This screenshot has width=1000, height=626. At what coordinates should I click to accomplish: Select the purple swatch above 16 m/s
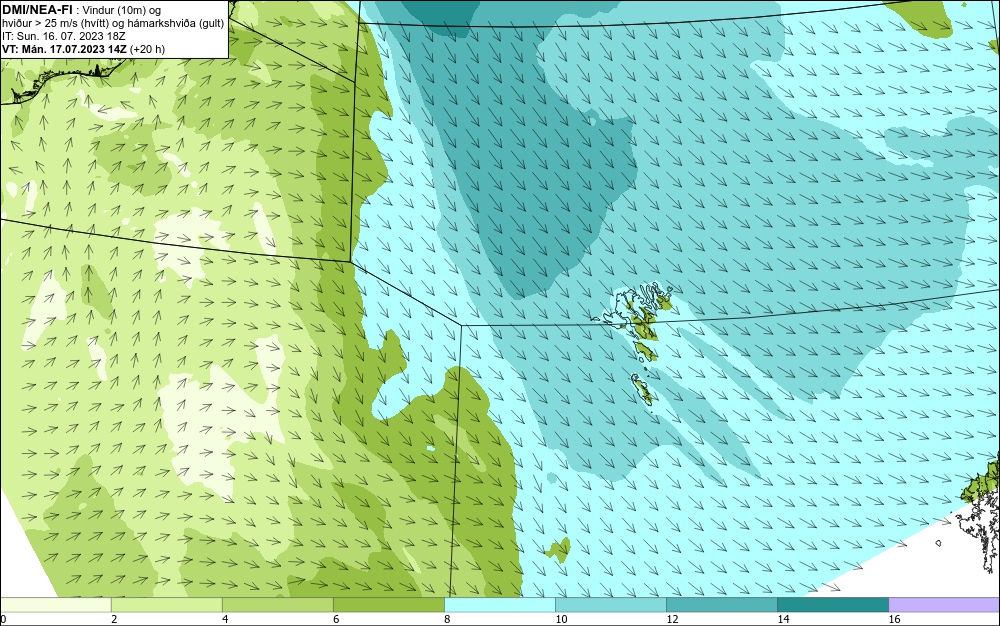point(944,604)
